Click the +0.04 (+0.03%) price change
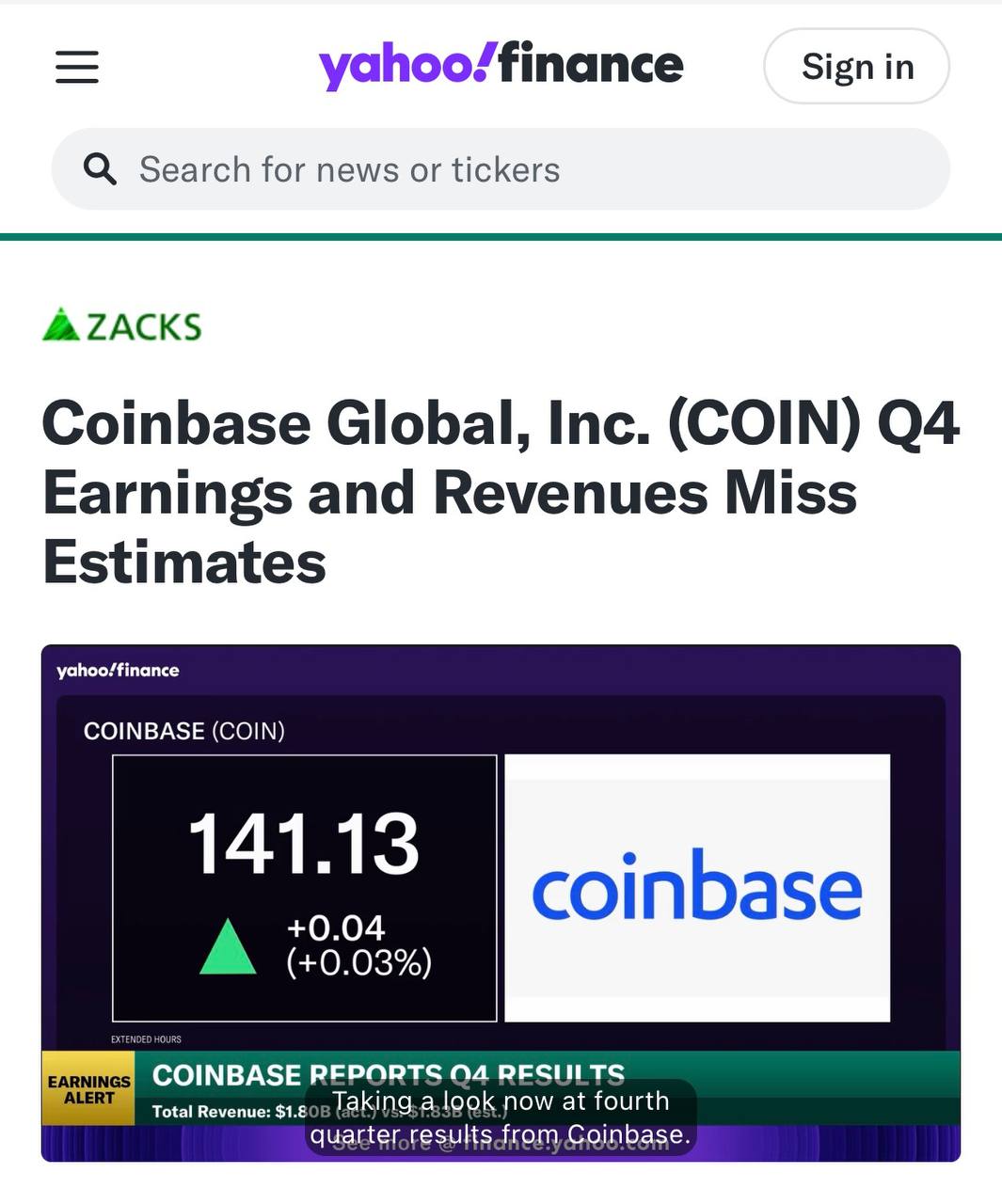 (x=358, y=944)
